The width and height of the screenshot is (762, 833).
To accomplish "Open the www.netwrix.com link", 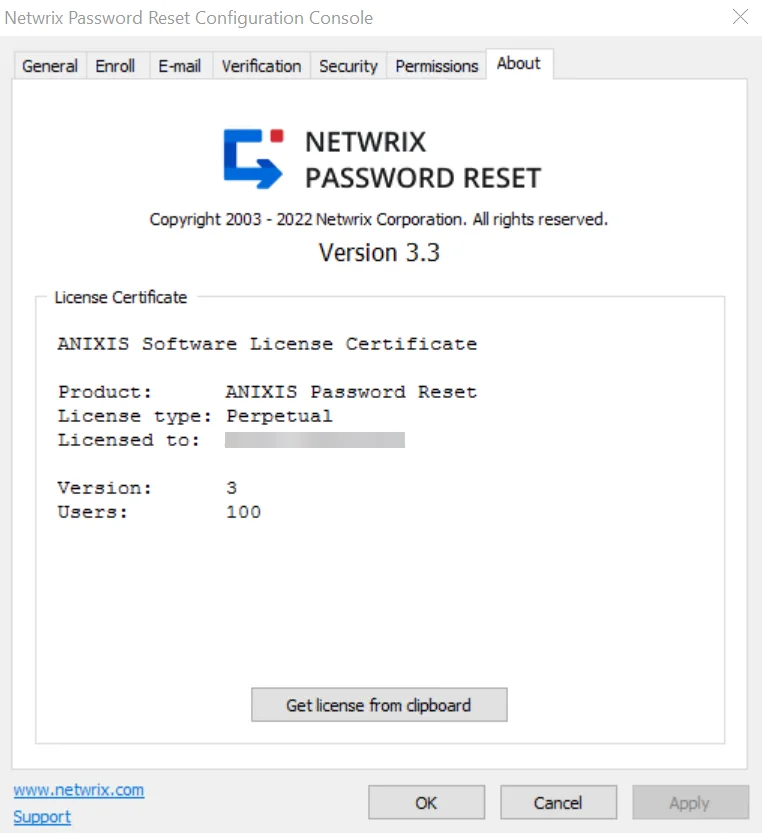I will [79, 790].
